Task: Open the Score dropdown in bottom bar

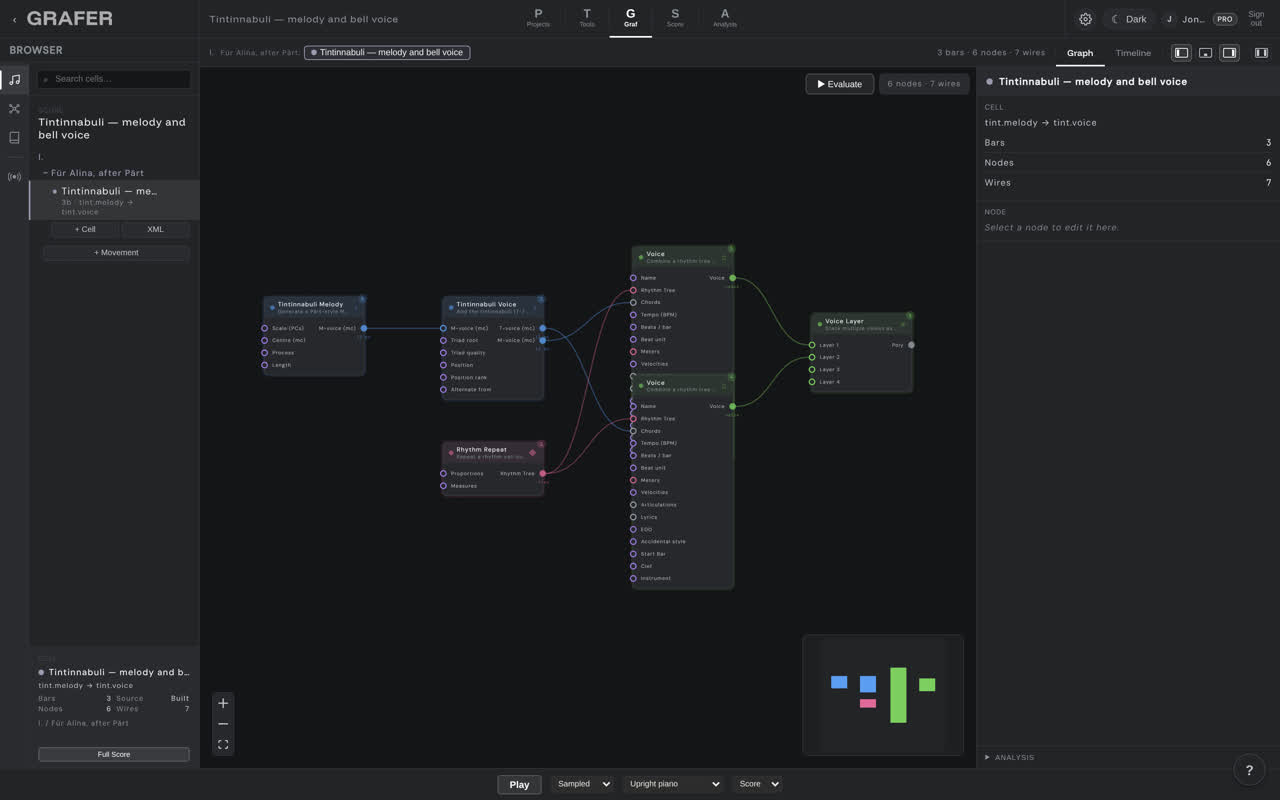Action: coord(757,784)
